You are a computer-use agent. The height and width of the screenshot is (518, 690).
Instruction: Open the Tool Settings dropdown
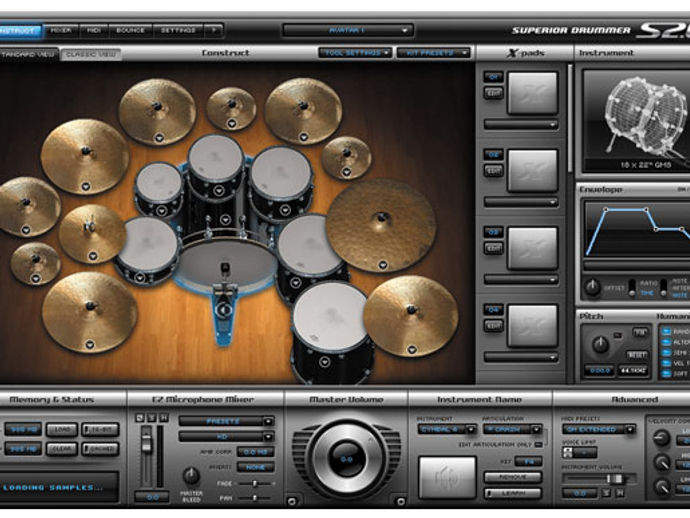(355, 53)
